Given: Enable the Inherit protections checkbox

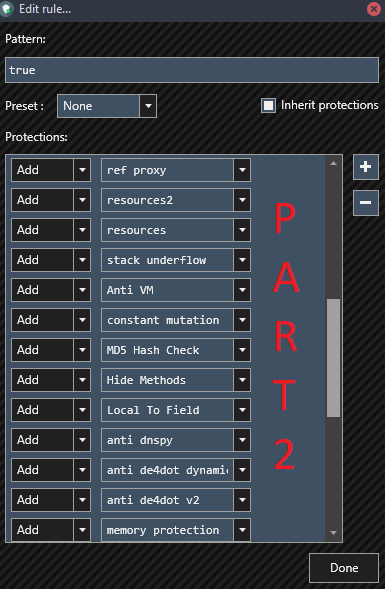Looking at the screenshot, I should tap(268, 106).
